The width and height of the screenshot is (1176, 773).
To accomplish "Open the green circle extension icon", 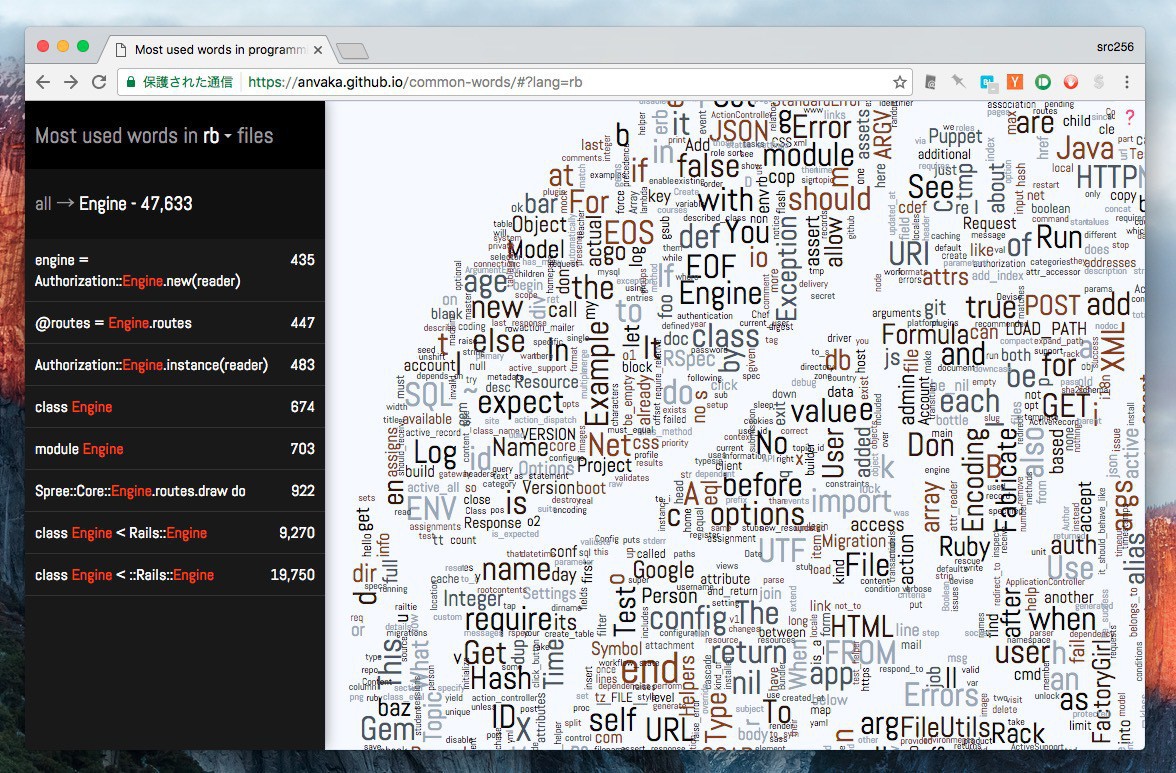I will [1042, 82].
